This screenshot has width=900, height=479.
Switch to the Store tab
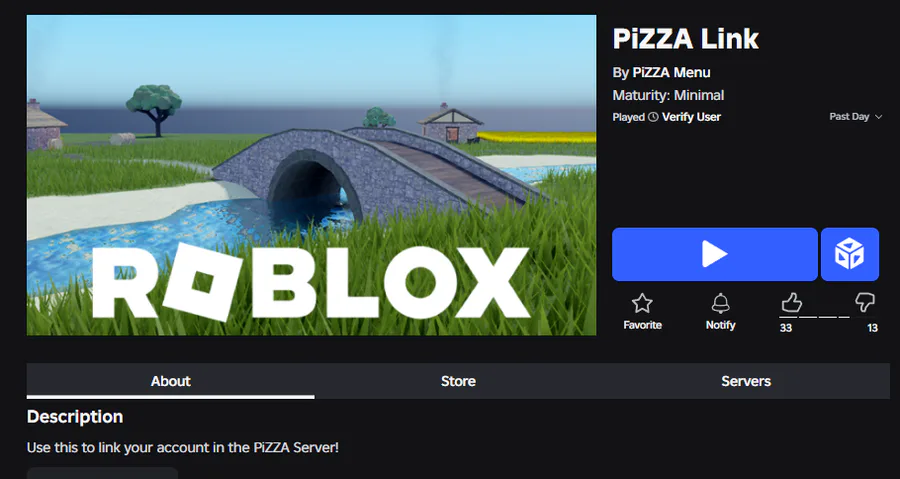[x=458, y=381]
